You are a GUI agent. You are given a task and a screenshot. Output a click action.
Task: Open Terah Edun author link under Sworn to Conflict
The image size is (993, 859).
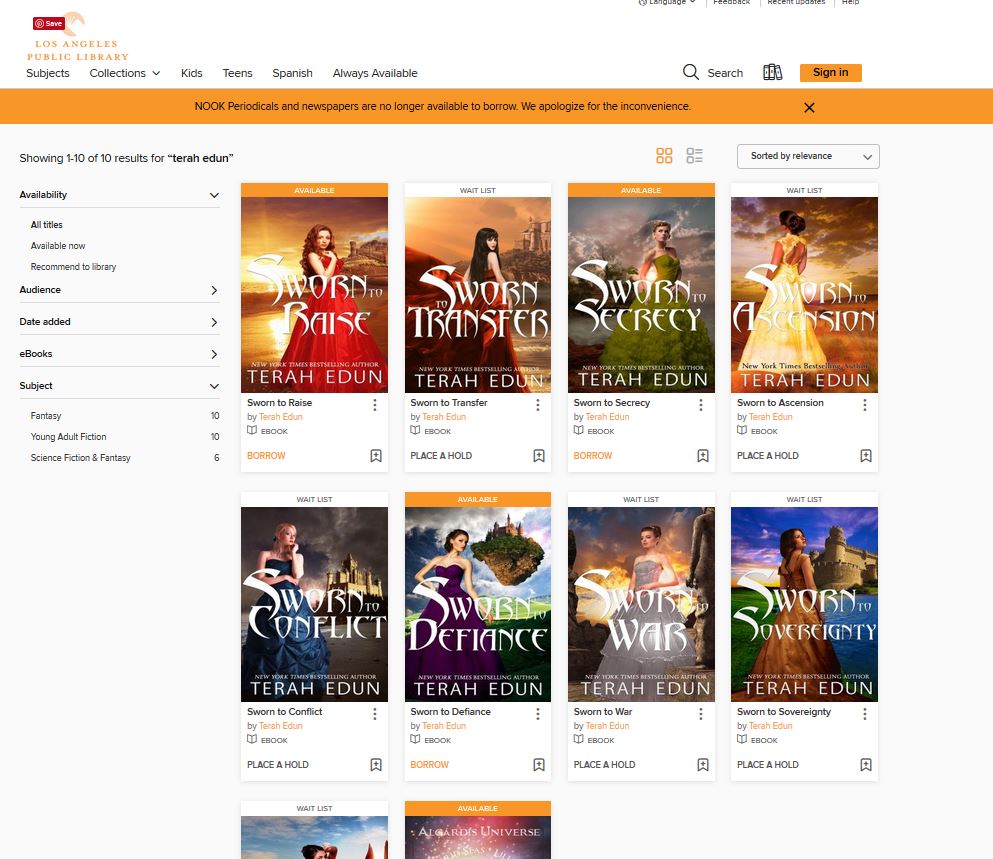point(281,726)
